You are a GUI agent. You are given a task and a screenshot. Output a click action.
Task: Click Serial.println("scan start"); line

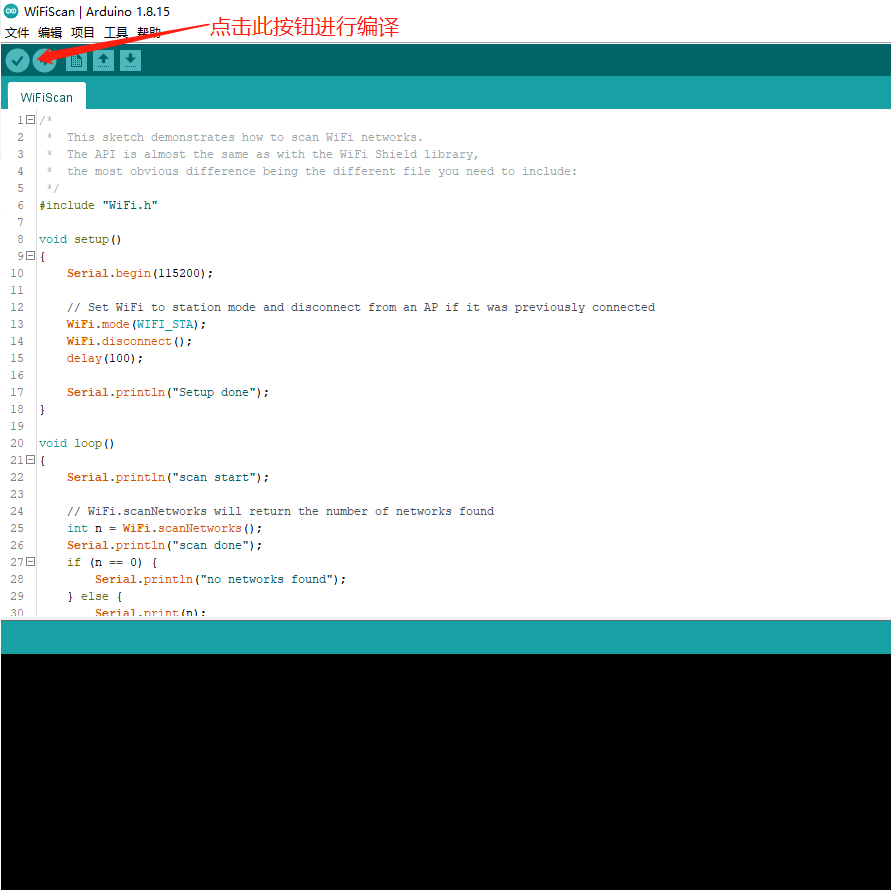[x=168, y=477]
